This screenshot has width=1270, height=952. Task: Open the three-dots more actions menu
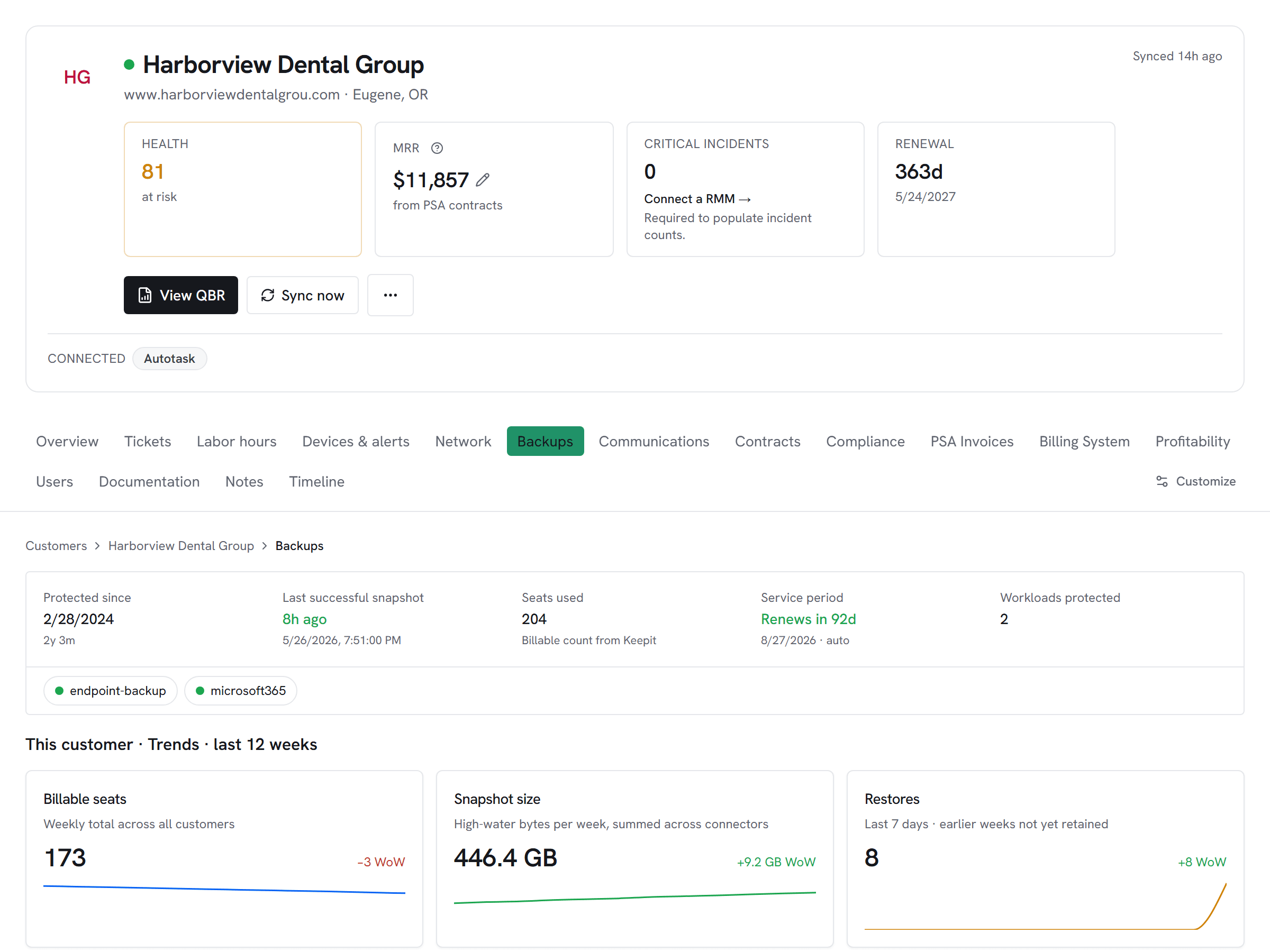[x=391, y=295]
